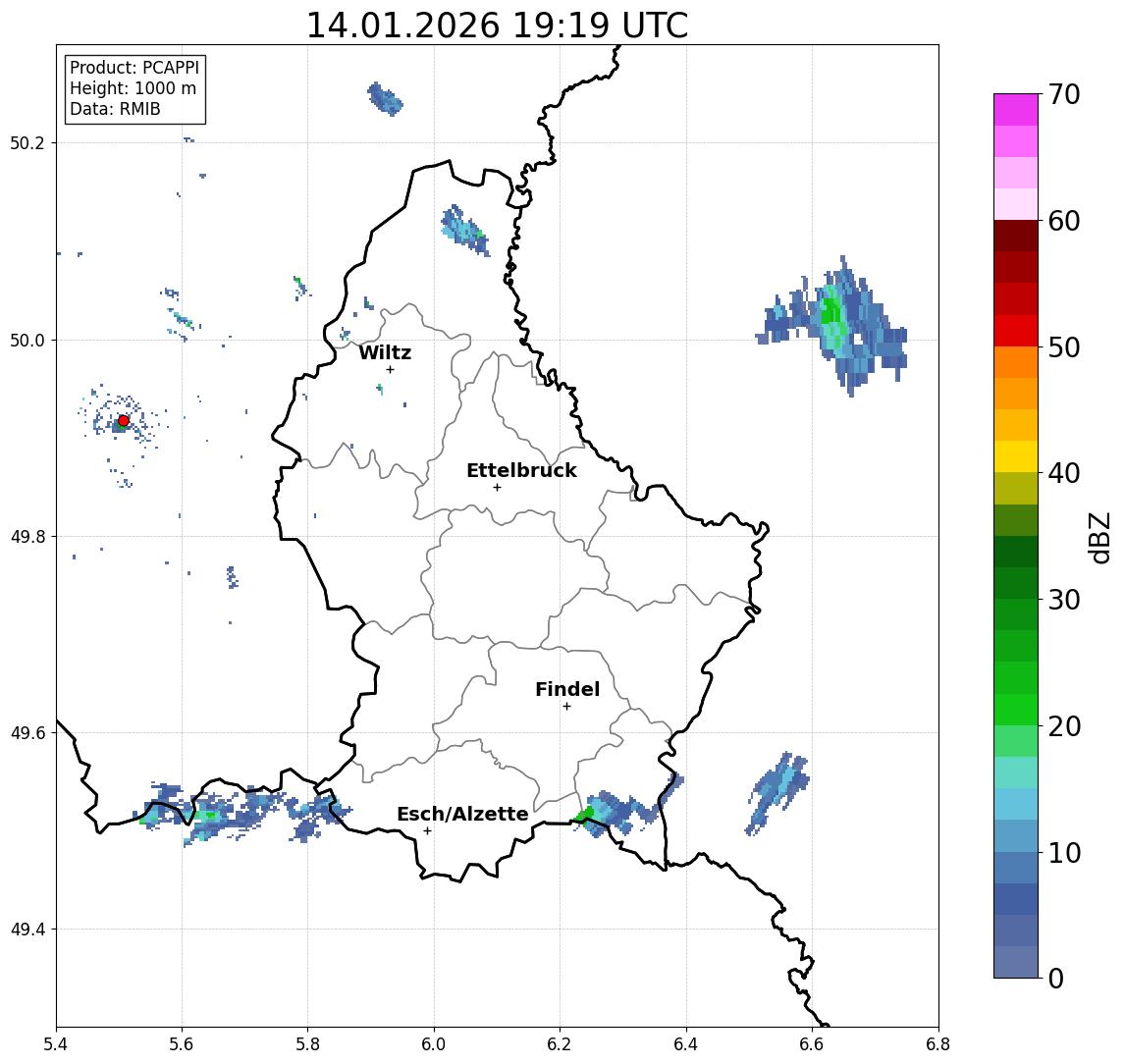Click the latitude tick label 49.6

pyautogui.click(x=27, y=733)
